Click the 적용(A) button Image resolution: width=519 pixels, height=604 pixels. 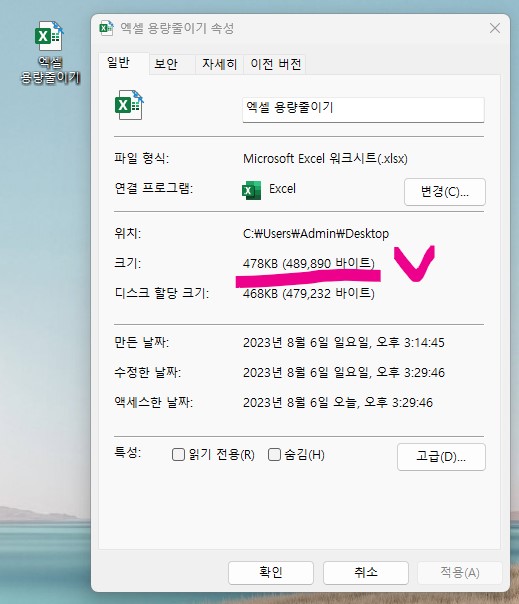460,572
